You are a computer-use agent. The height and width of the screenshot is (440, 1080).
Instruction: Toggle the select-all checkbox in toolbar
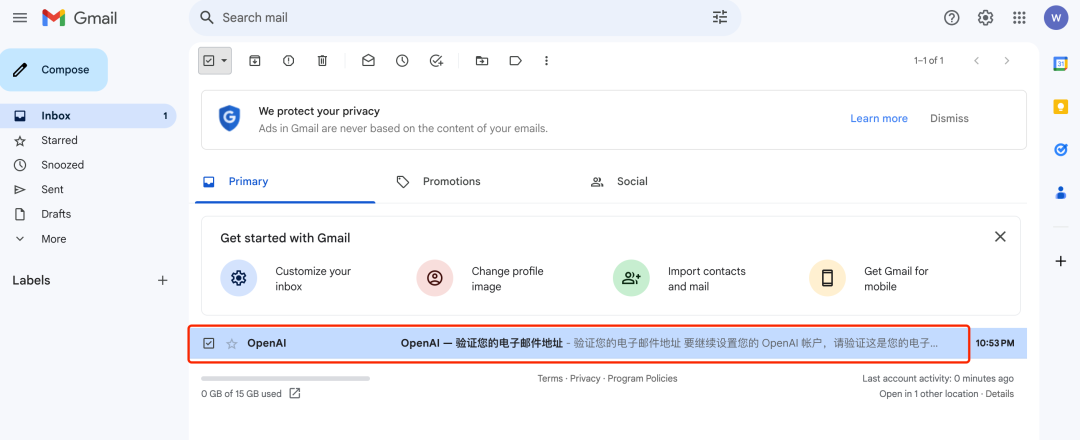point(209,61)
